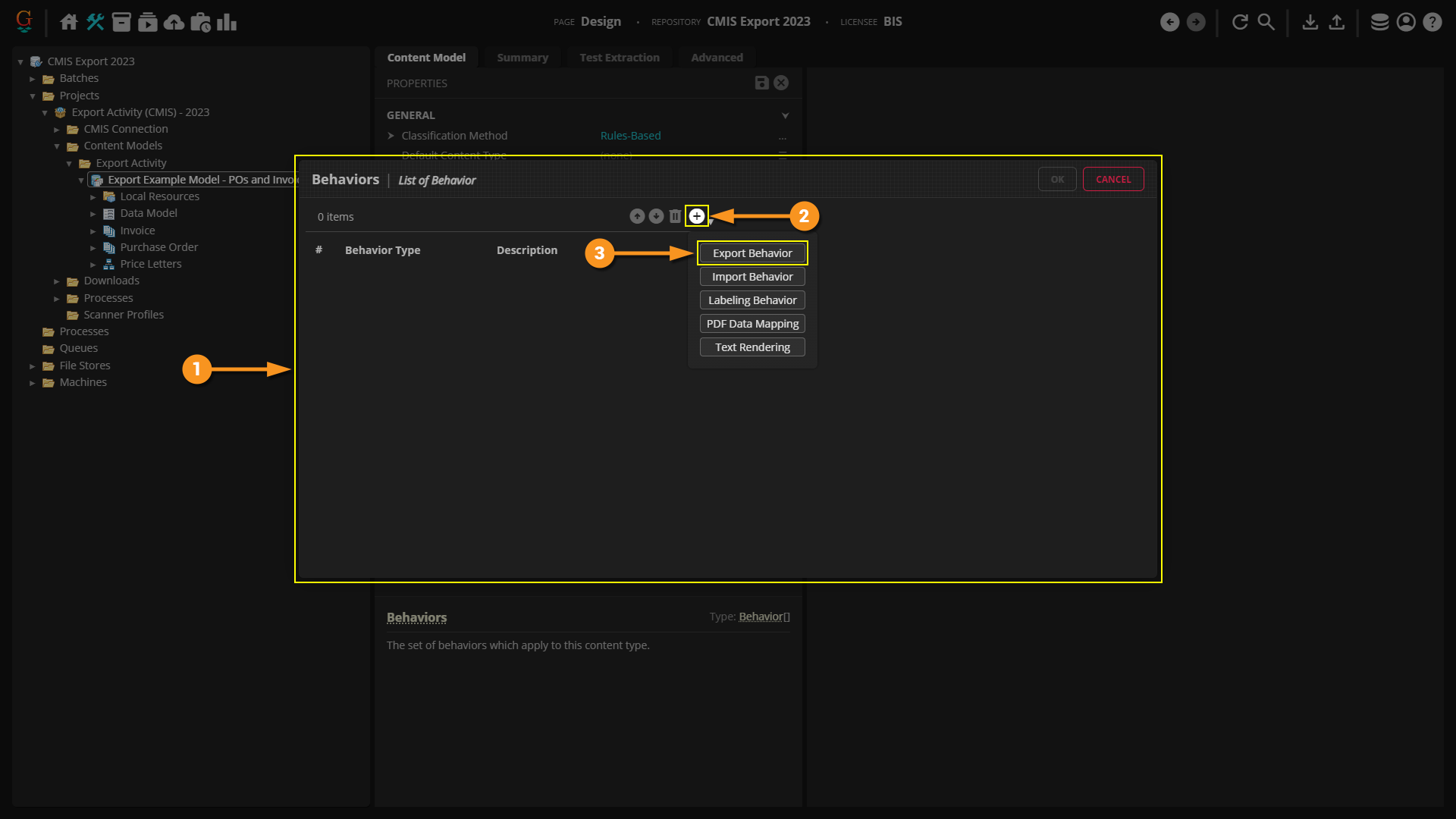
Task: Click the trash delete icon in Behaviors list
Action: coord(675,216)
